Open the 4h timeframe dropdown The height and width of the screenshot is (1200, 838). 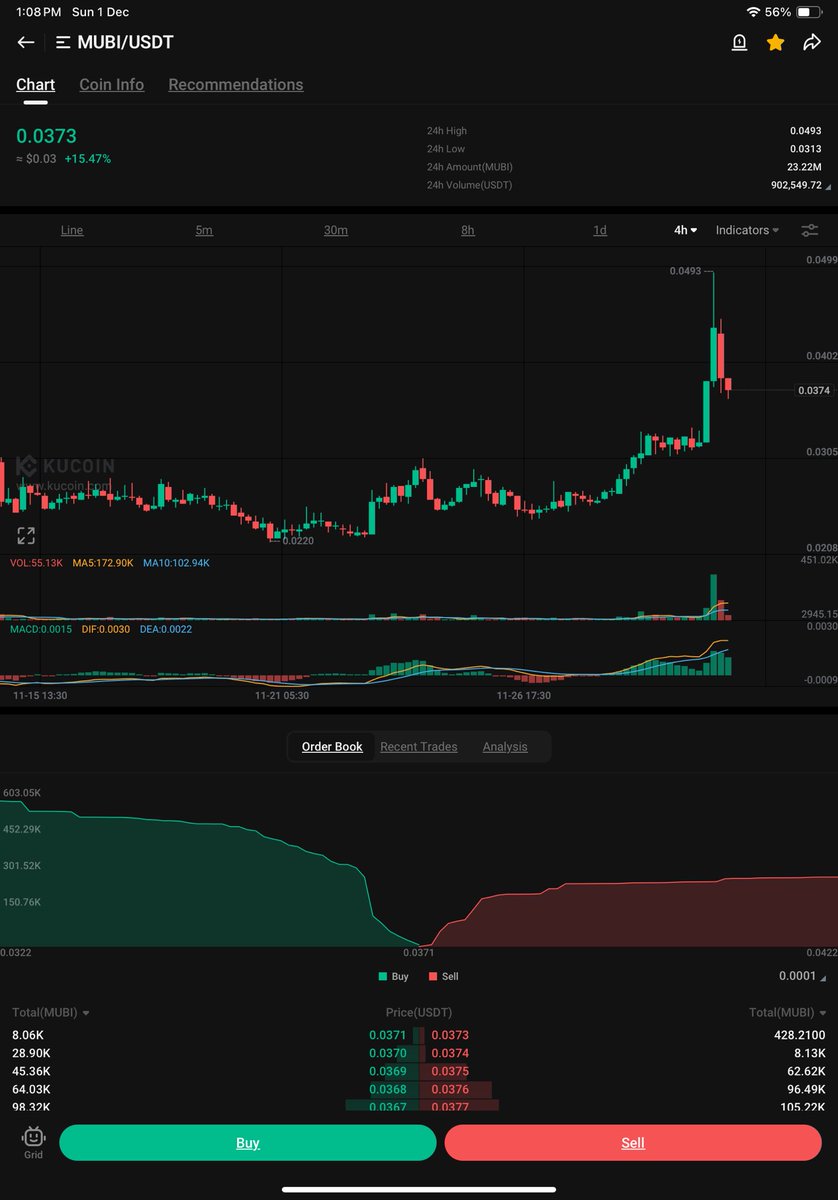point(685,230)
